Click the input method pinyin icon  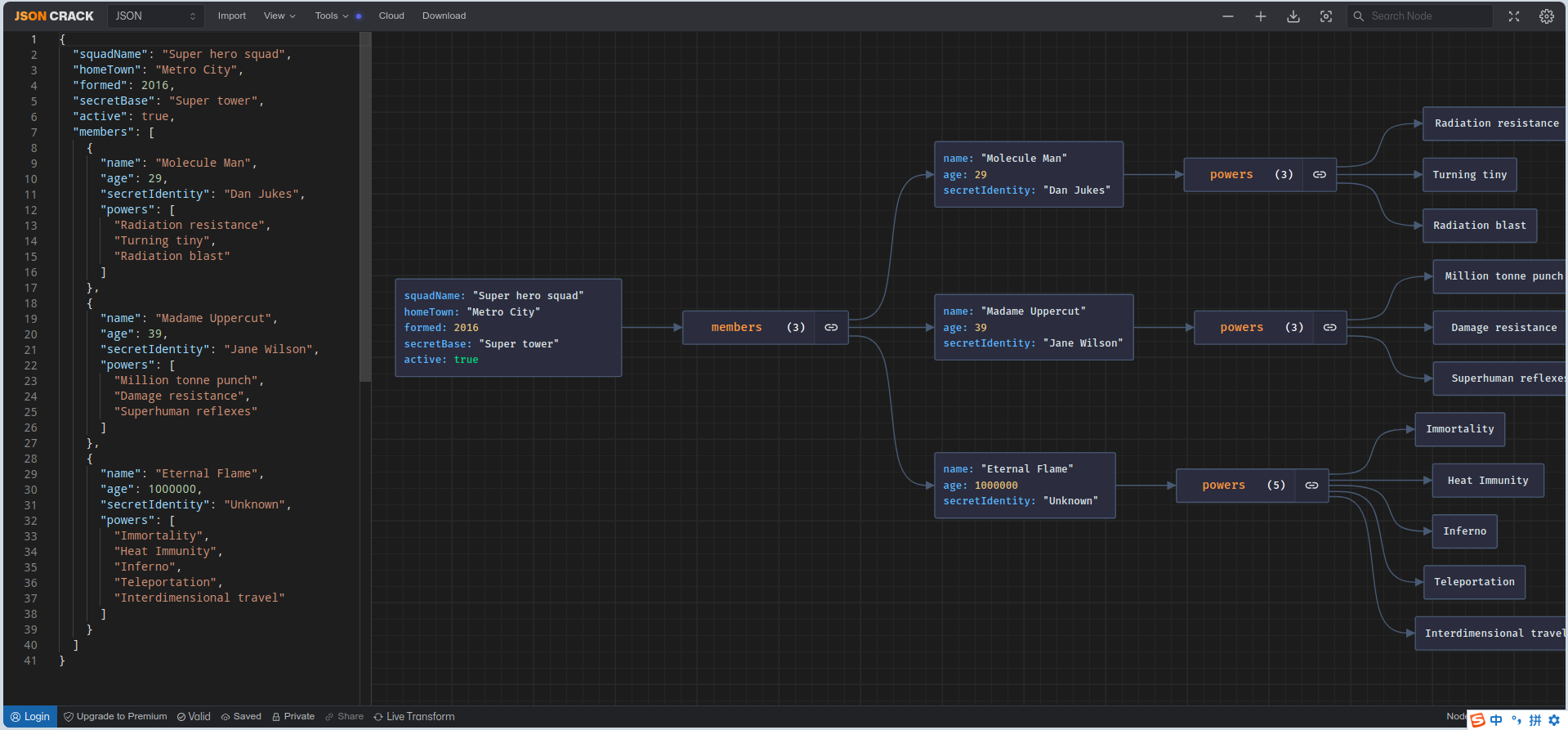1535,720
